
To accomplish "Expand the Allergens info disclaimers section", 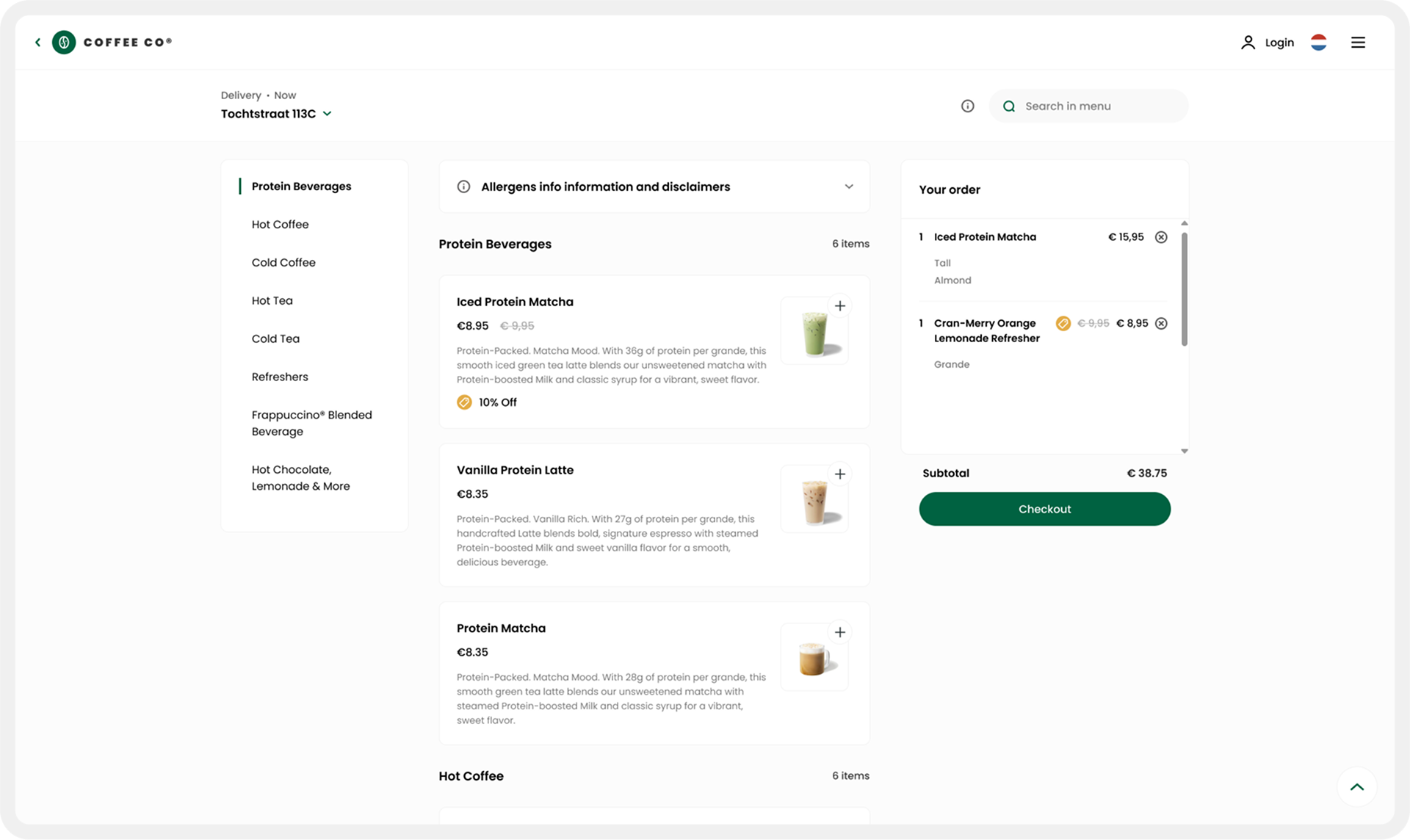I will (849, 187).
